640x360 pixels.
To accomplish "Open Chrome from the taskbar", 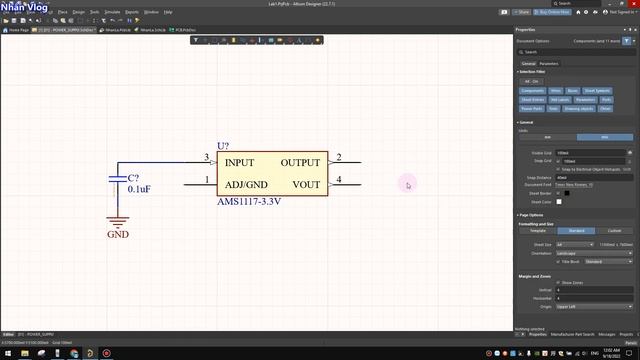I will (74, 353).
